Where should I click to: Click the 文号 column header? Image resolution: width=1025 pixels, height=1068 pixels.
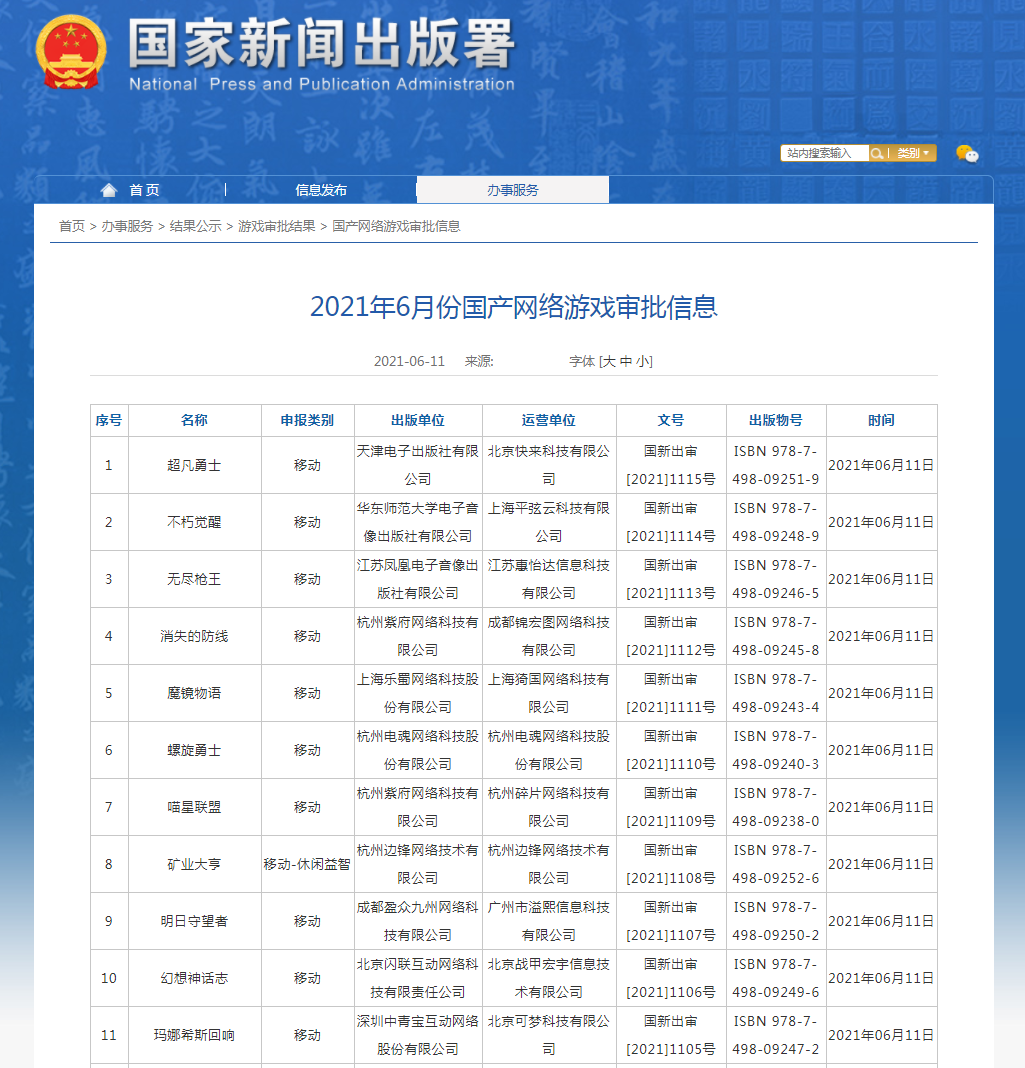coord(670,420)
